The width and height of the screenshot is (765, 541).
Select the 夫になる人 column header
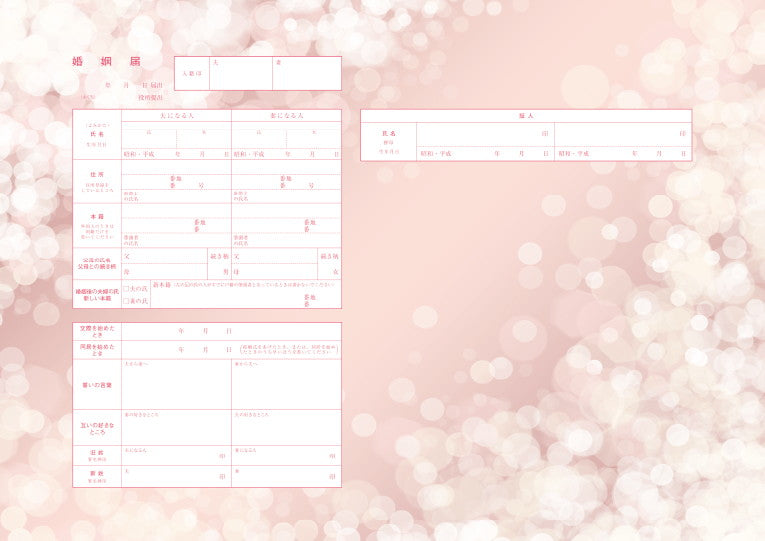[x=176, y=116]
